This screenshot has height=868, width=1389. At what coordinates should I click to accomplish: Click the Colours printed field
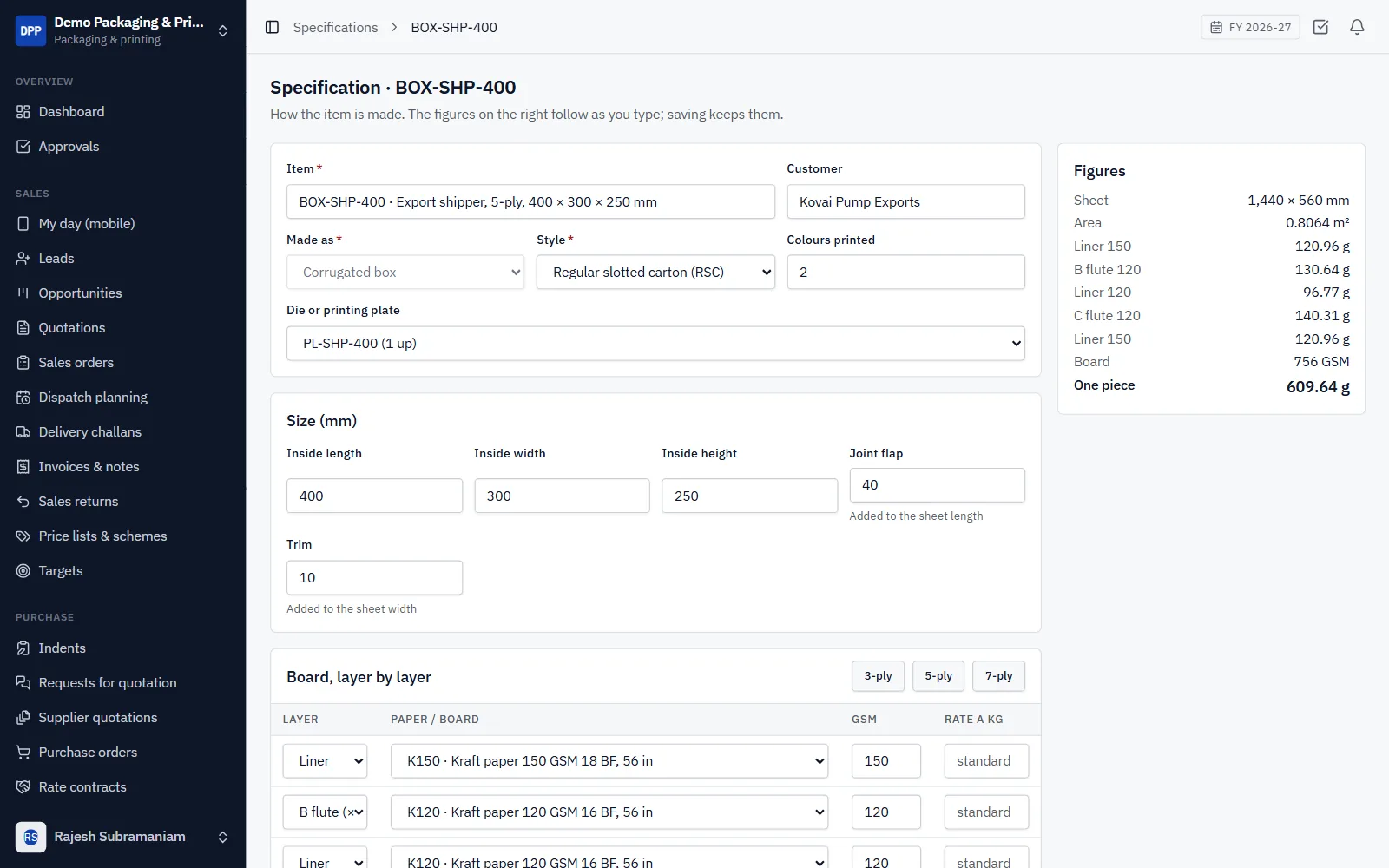(905, 273)
